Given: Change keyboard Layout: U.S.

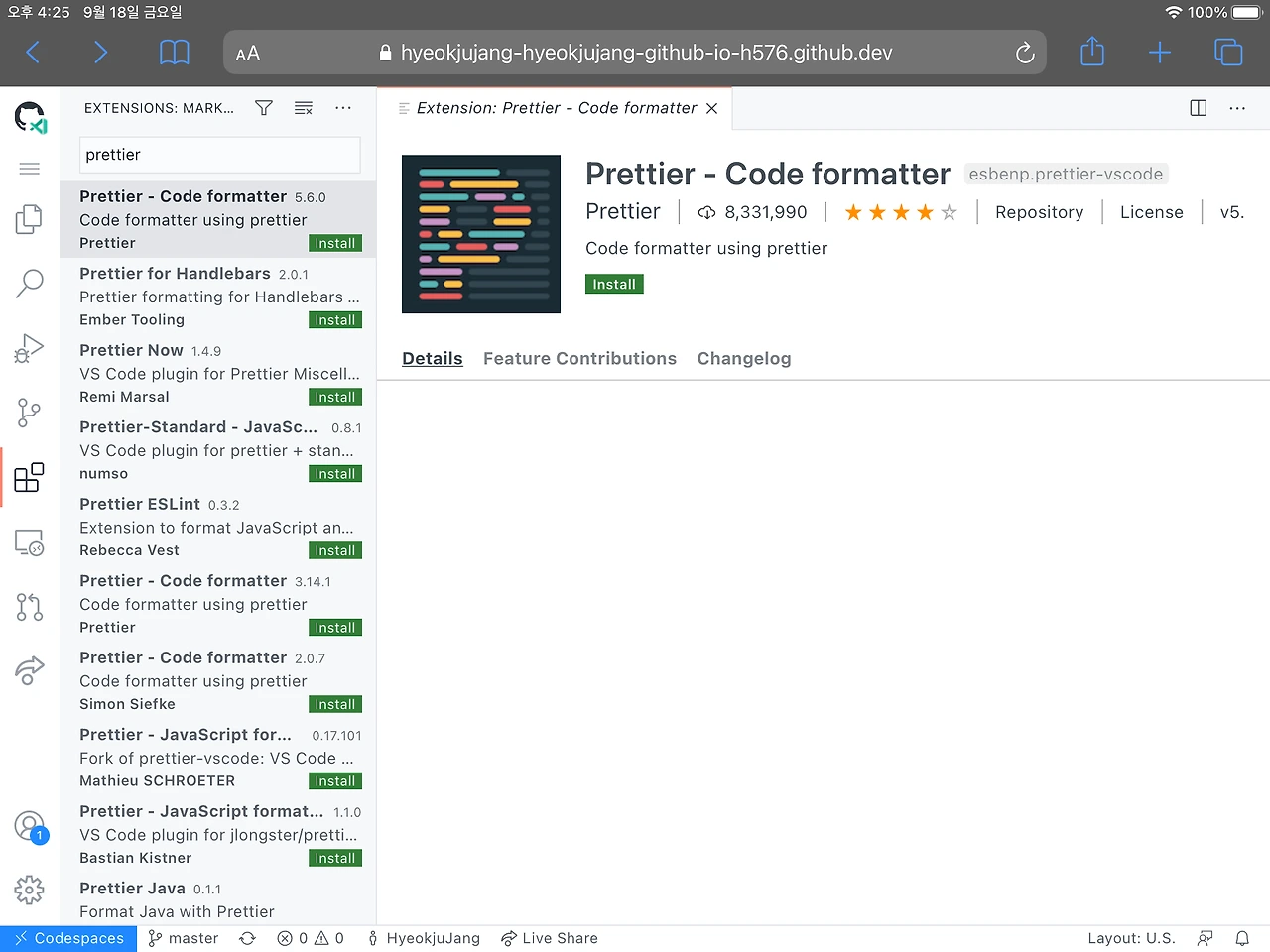Looking at the screenshot, I should pyautogui.click(x=1131, y=938).
